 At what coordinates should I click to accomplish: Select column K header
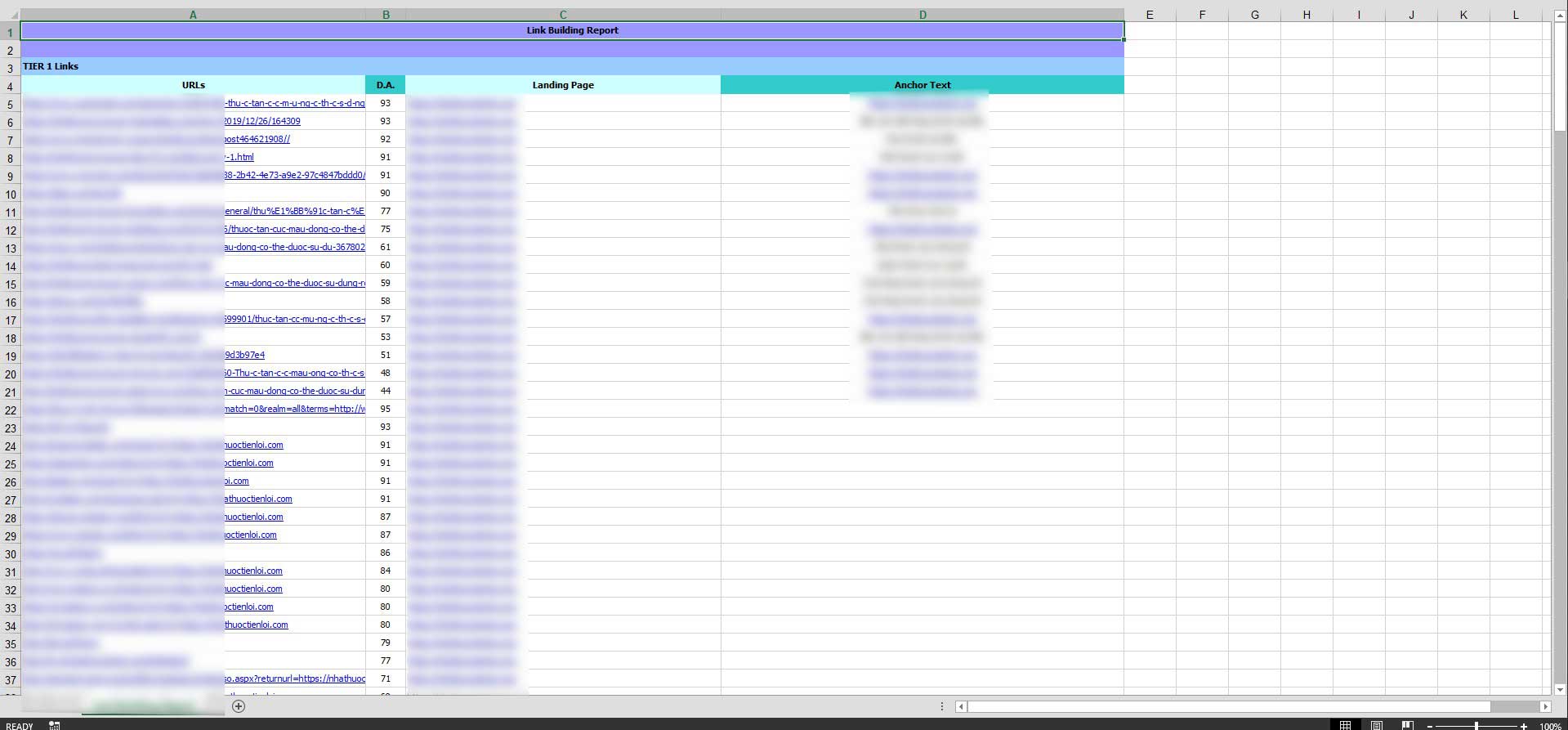click(x=1463, y=15)
